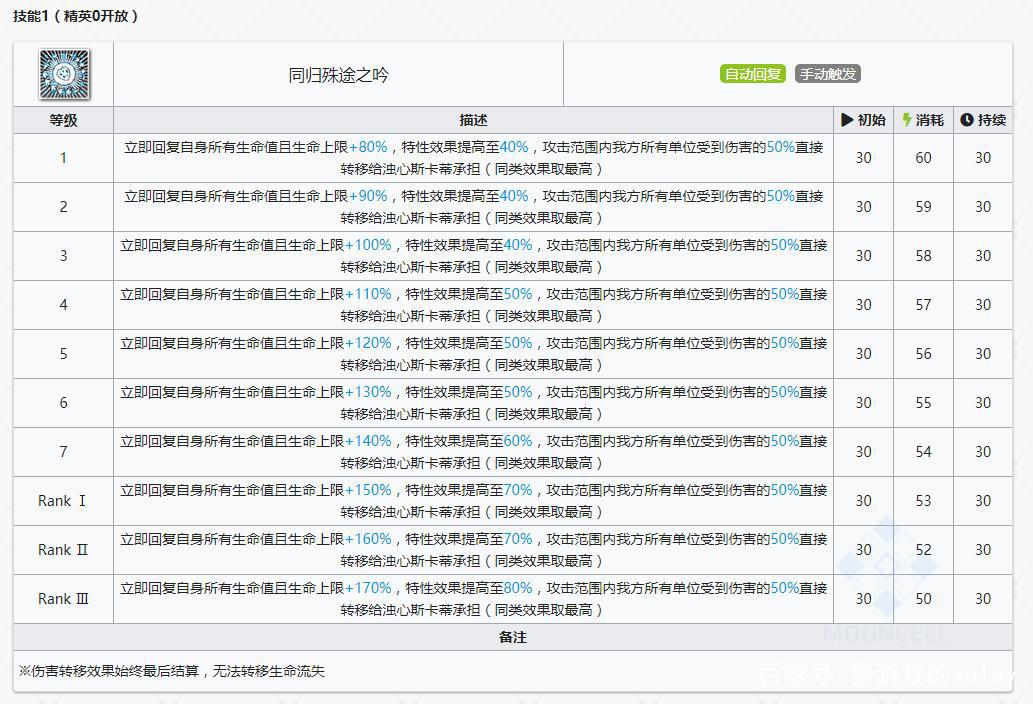
Task: Click the 80% trait value in Rank Ⅲ row
Action: coord(518,587)
